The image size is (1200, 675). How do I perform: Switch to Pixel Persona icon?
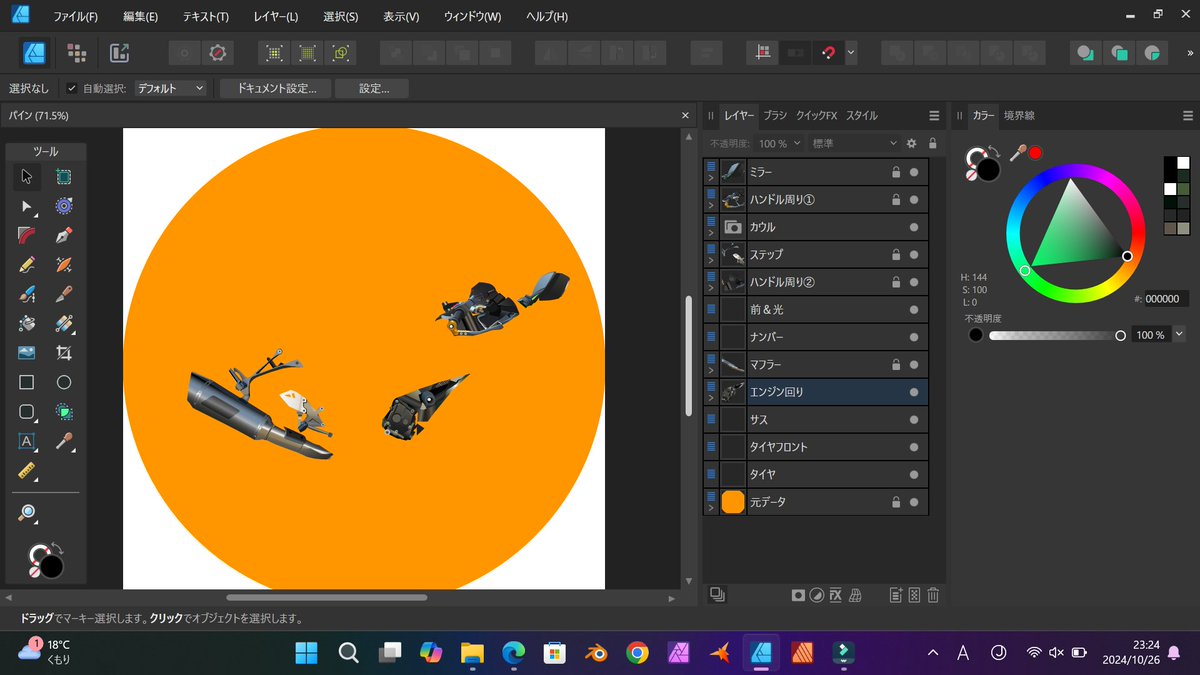[x=77, y=53]
